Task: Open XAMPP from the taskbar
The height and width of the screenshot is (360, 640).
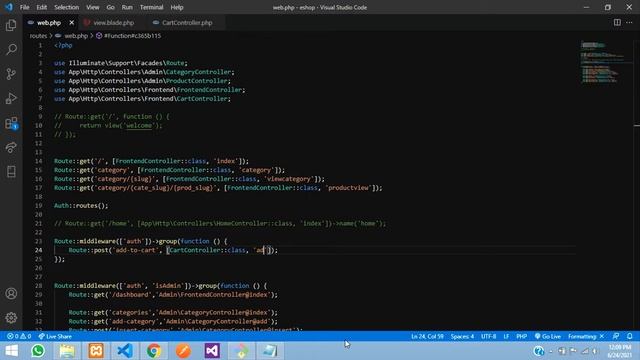Action: tap(96, 351)
